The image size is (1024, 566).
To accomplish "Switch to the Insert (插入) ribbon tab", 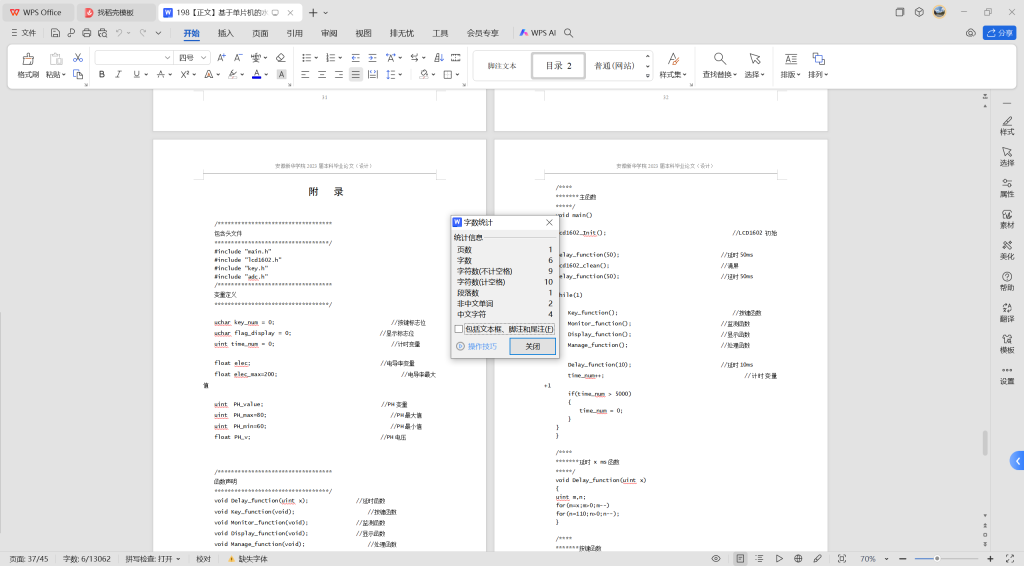I will [225, 33].
